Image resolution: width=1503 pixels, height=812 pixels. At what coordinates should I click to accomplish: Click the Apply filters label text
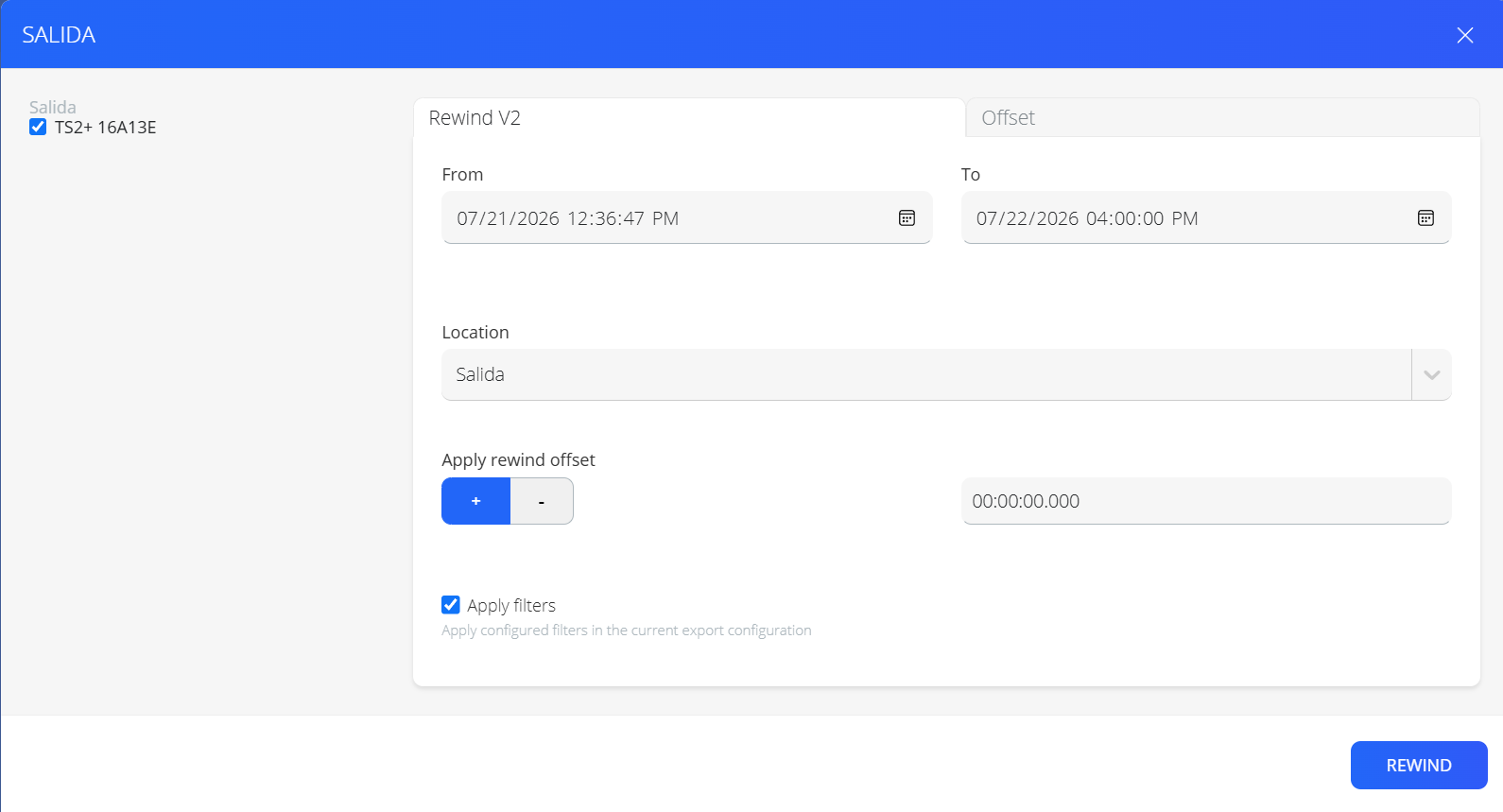point(511,605)
